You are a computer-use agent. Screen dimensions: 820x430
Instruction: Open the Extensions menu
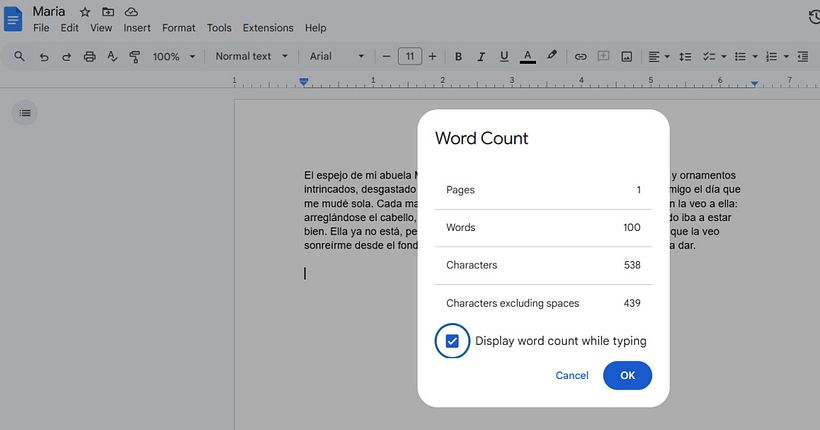(x=268, y=28)
